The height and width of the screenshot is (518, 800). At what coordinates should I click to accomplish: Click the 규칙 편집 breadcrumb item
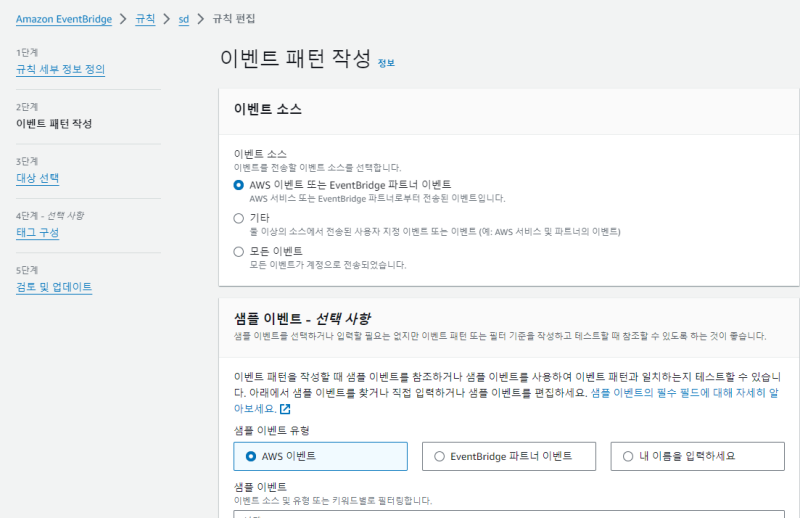pos(231,19)
